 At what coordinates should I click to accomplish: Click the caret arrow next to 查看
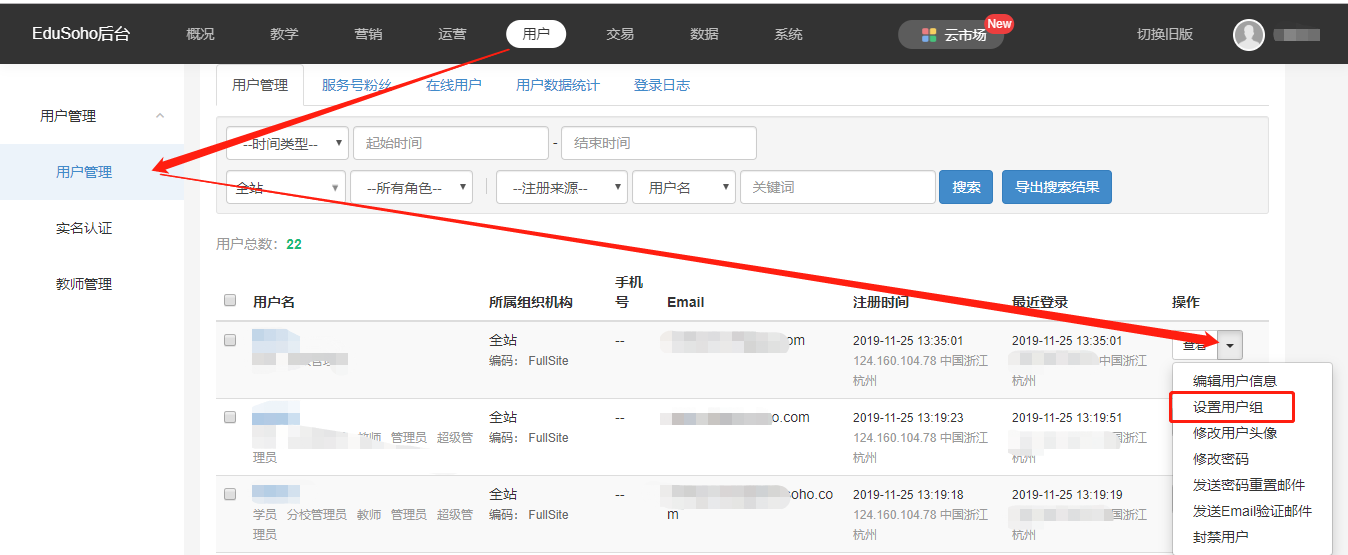pos(1230,345)
